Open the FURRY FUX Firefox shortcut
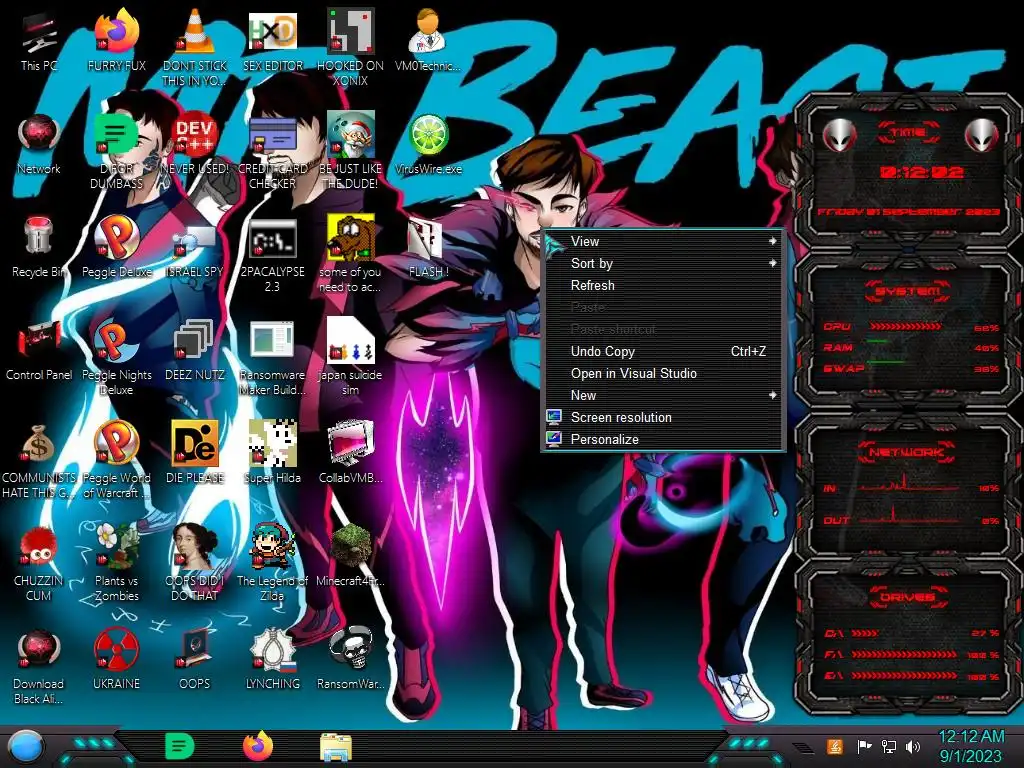1024x768 pixels. click(116, 39)
